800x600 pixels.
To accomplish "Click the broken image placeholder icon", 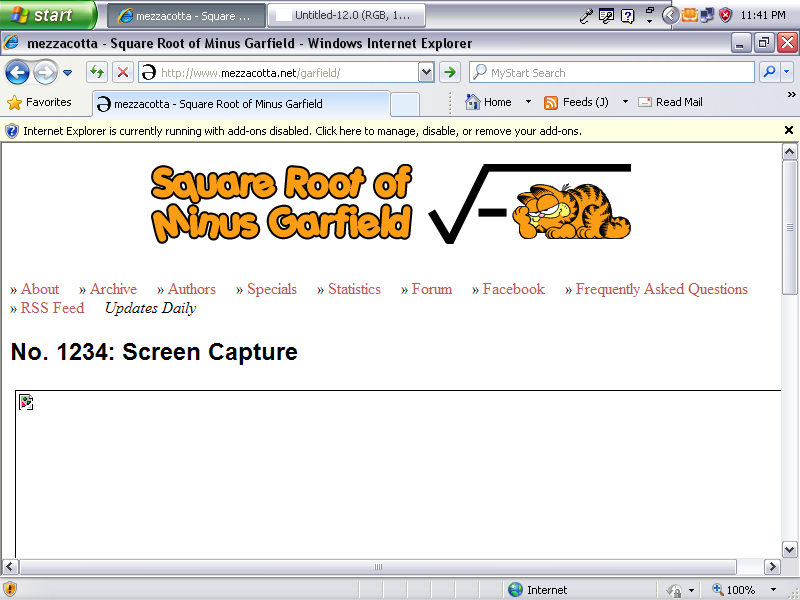I will (26, 402).
